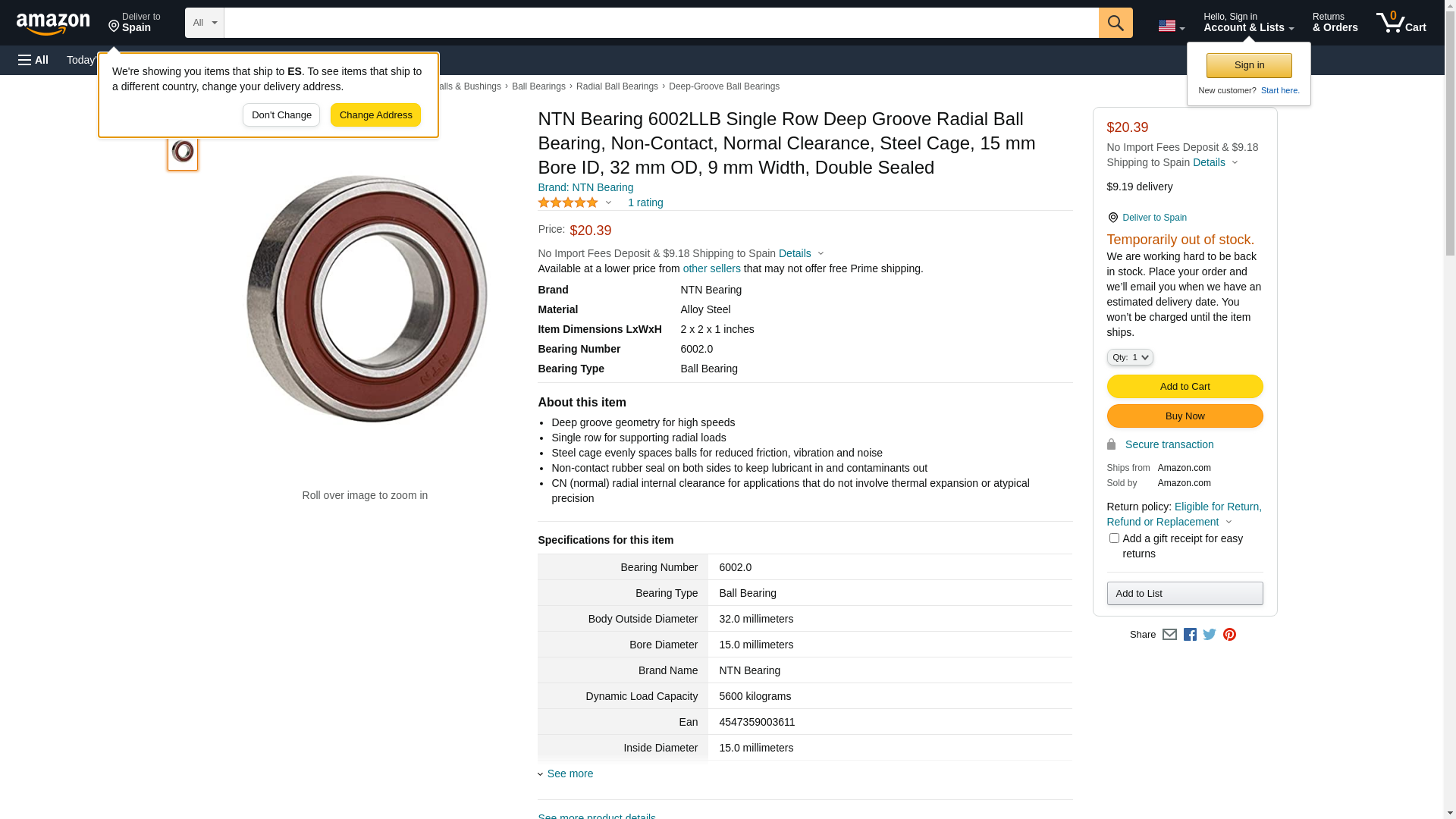Share product on Facebook
This screenshot has width=1456, height=819.
pos(1190,635)
